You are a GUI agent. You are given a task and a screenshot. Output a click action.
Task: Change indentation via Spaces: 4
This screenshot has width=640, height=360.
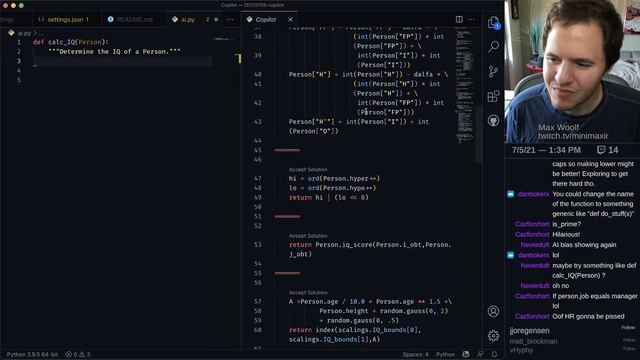tap(416, 354)
